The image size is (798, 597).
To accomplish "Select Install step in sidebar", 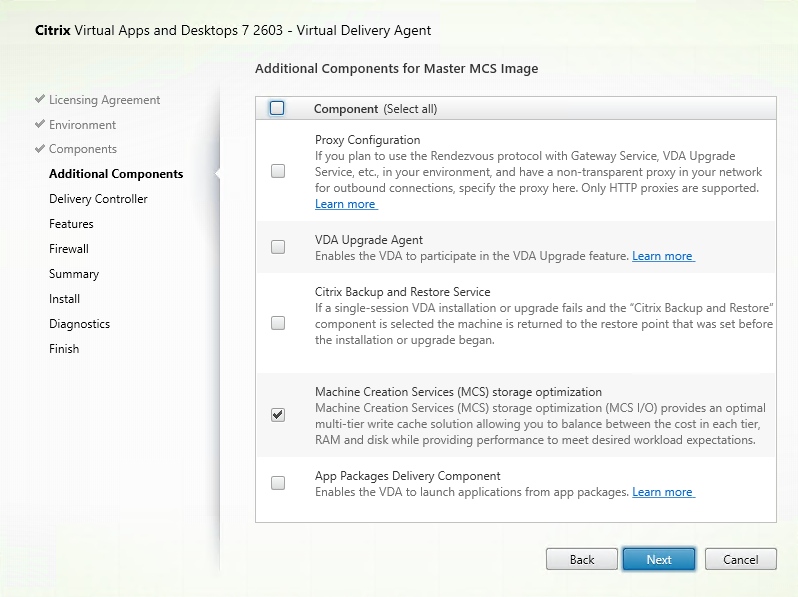I will pyautogui.click(x=64, y=299).
